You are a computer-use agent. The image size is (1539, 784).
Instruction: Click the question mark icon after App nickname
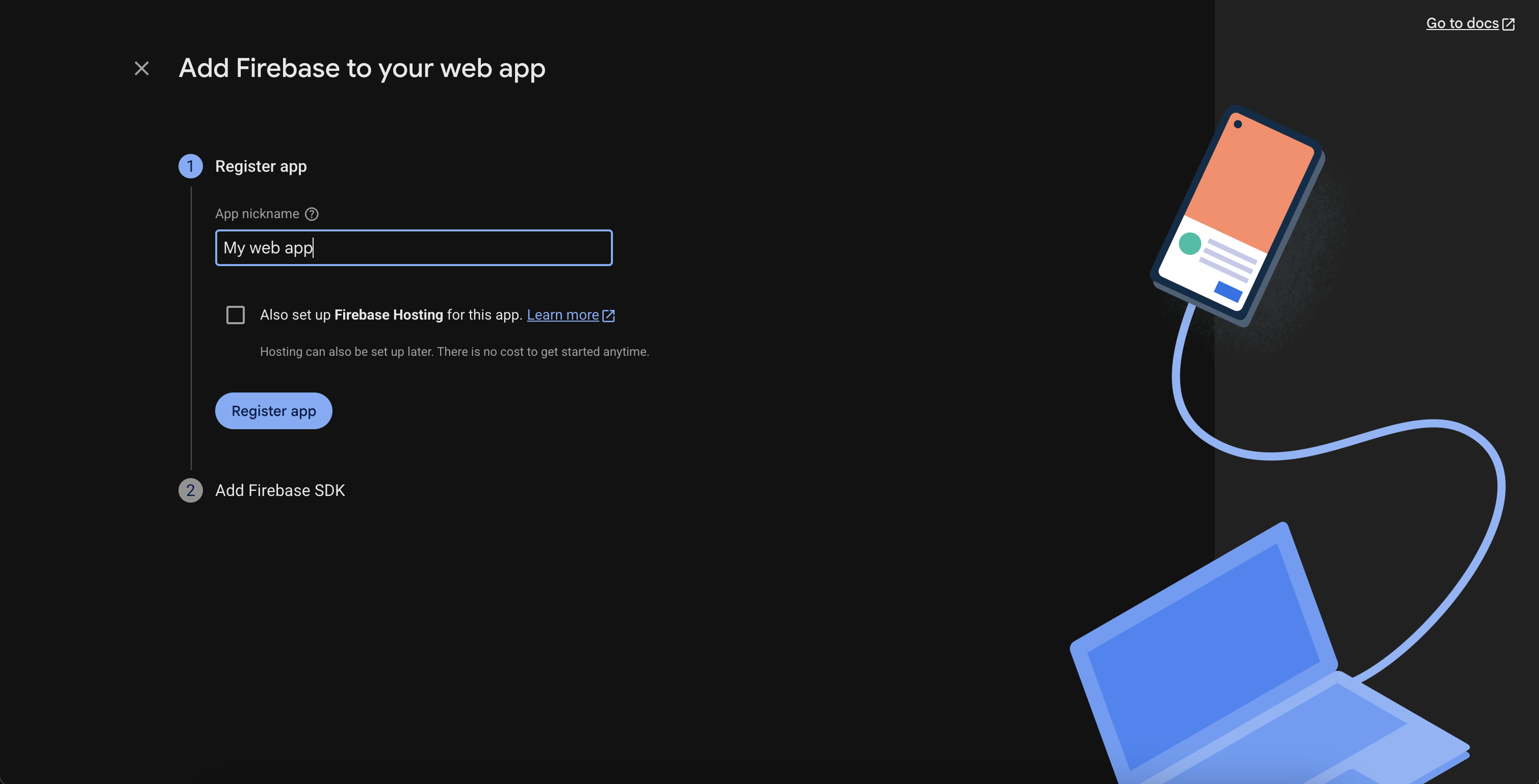click(x=311, y=213)
